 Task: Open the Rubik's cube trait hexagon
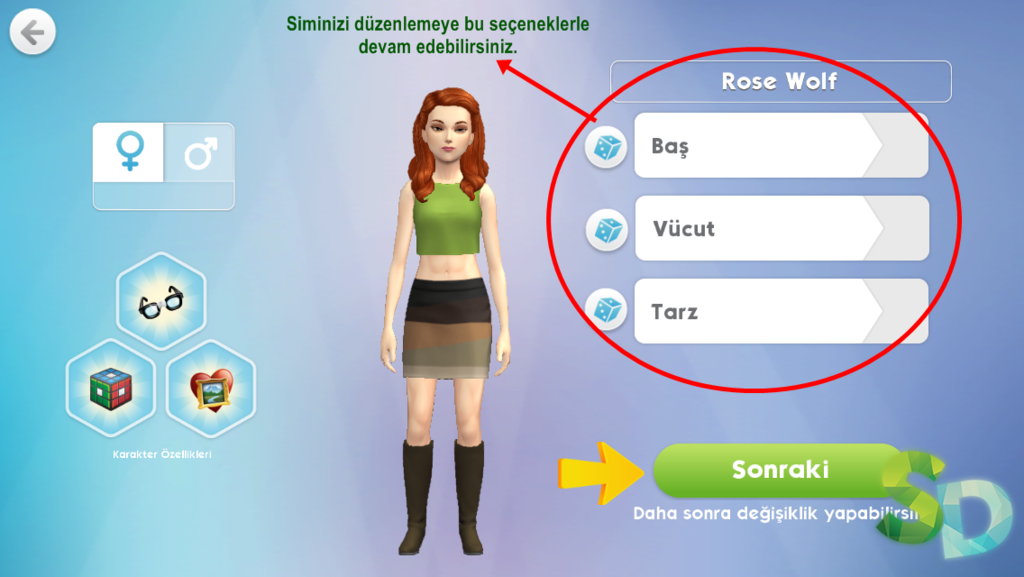(x=111, y=388)
